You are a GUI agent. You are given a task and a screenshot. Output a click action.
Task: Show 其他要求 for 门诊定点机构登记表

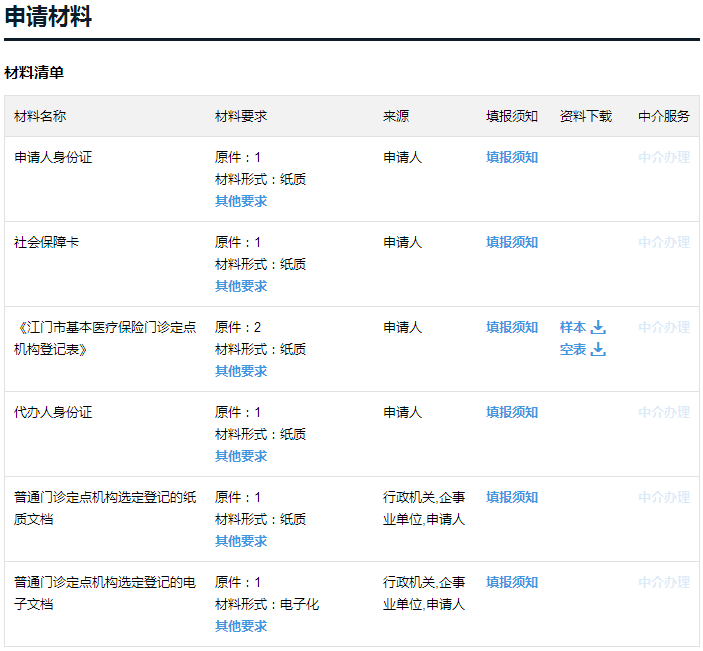tap(241, 371)
